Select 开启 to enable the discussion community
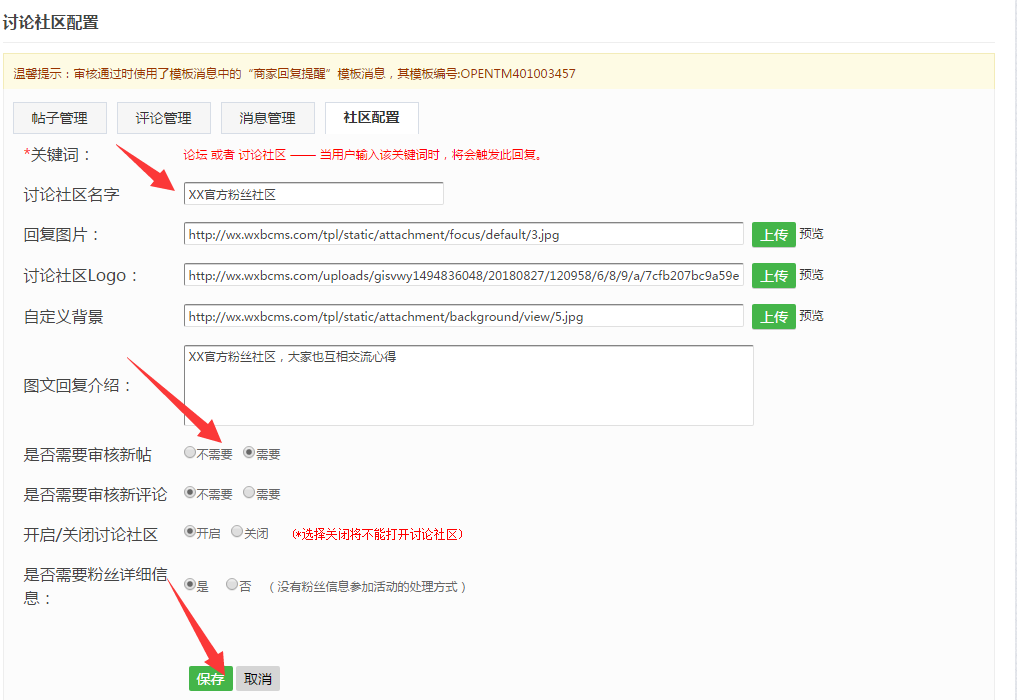The height and width of the screenshot is (700, 1017). pos(188,532)
